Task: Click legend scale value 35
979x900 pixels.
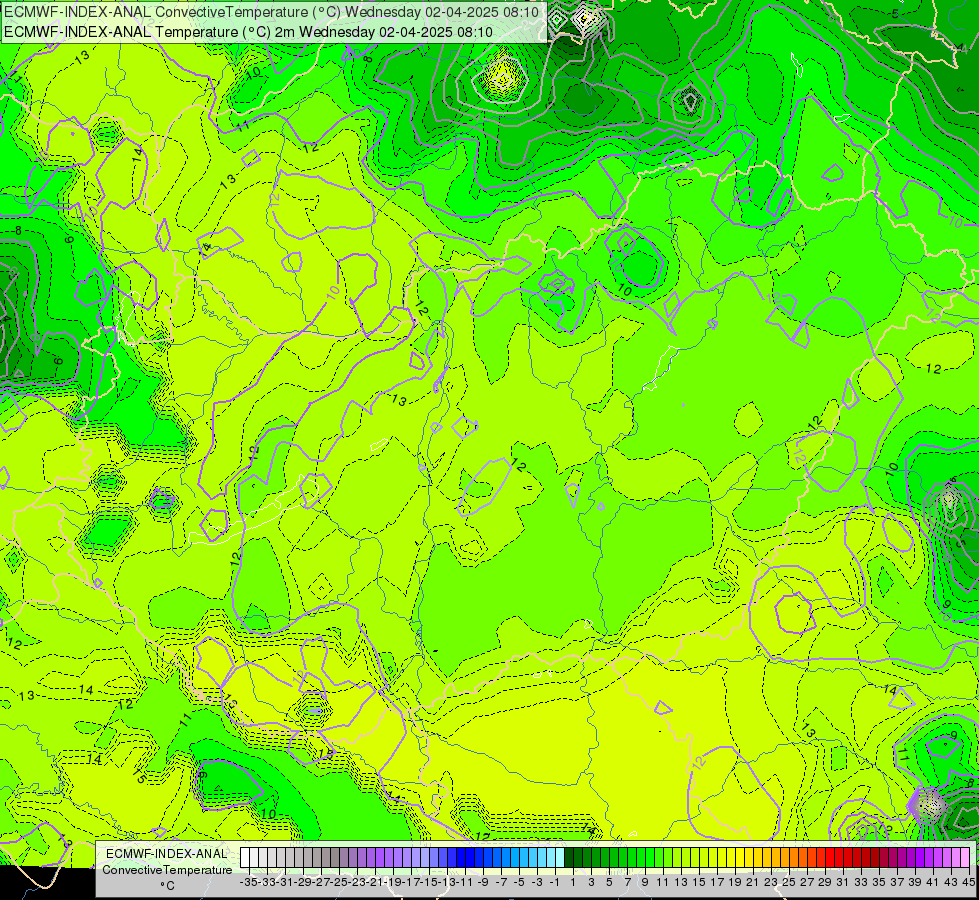Action: coord(879,882)
